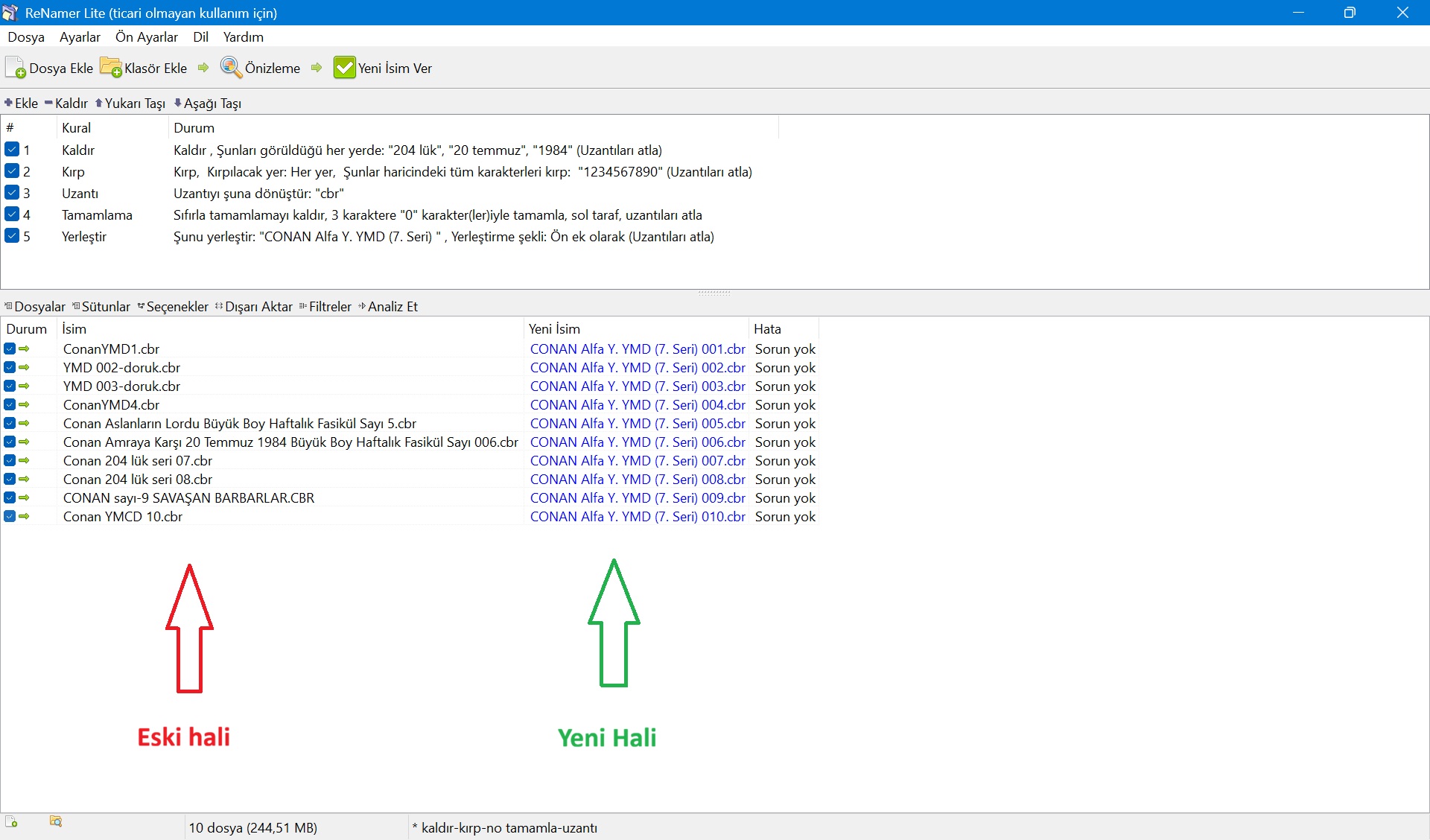Click the Analiz Et button

click(x=388, y=307)
